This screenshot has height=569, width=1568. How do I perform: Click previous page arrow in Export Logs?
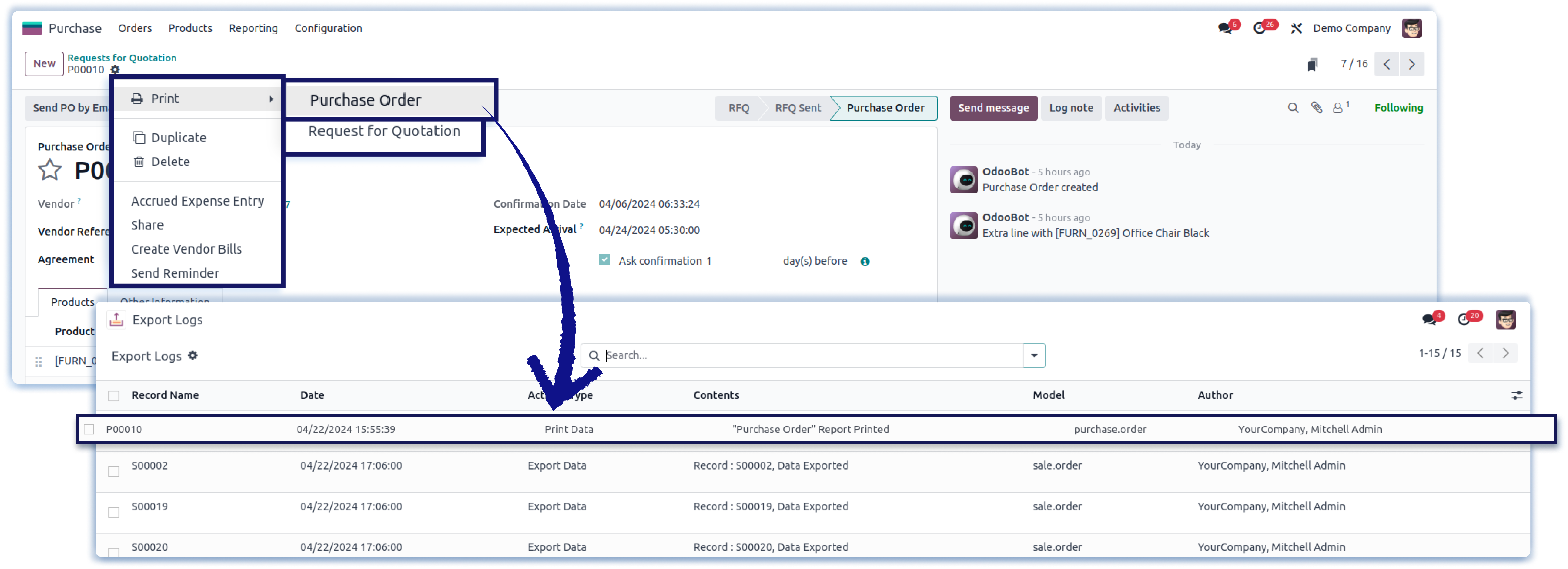click(x=1480, y=353)
